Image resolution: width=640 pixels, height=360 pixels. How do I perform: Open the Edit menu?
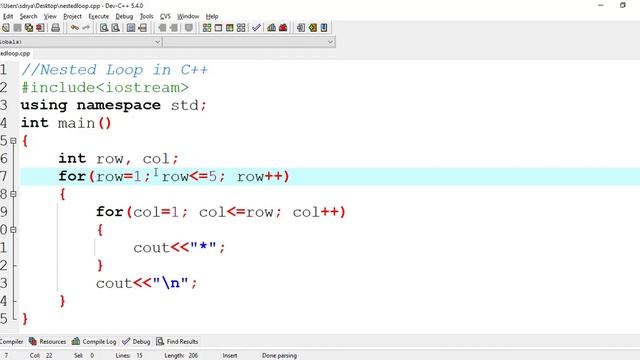8,16
